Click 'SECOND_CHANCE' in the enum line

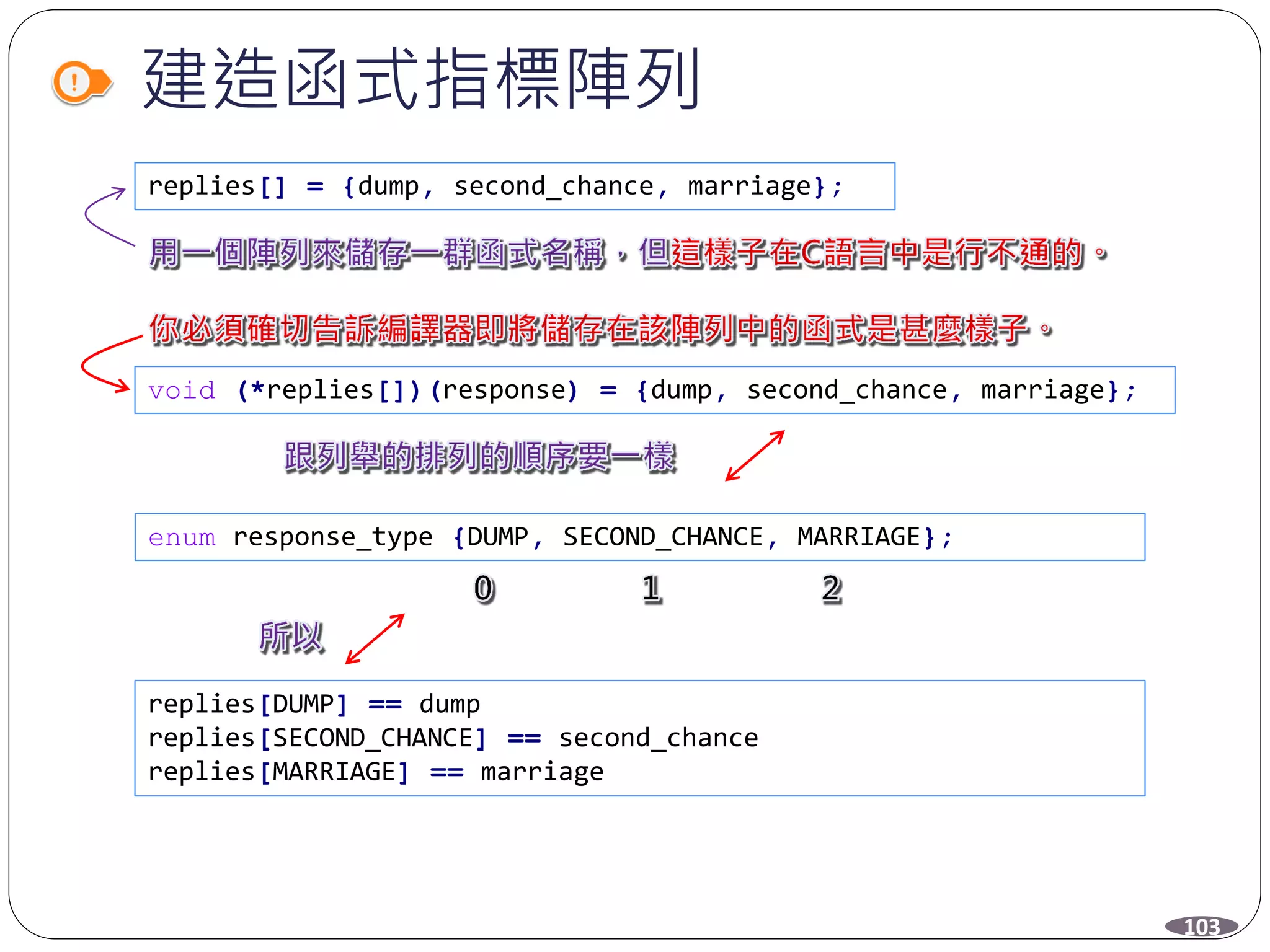pyautogui.click(x=663, y=537)
